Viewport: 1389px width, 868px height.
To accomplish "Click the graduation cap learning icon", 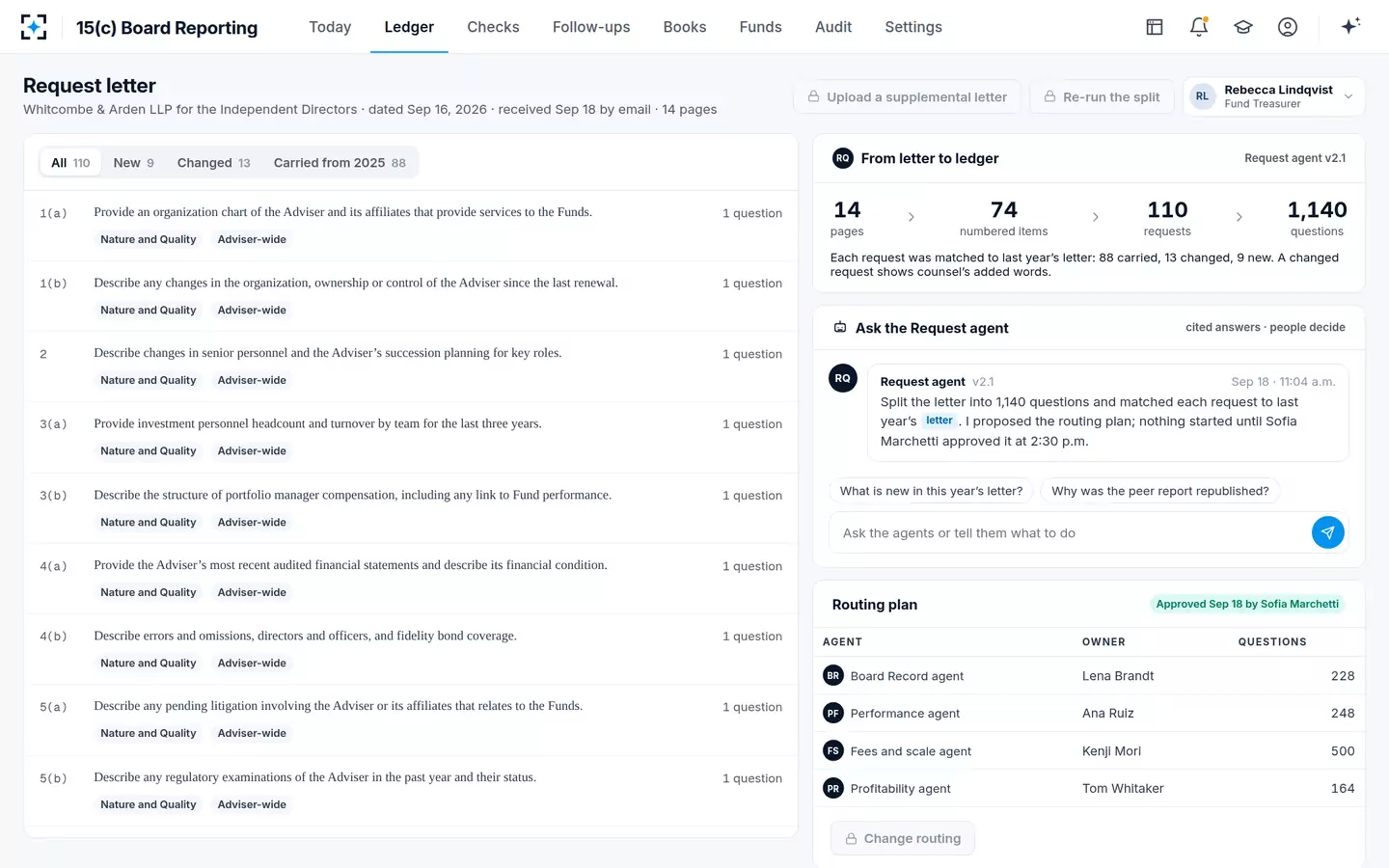I will 1243,27.
